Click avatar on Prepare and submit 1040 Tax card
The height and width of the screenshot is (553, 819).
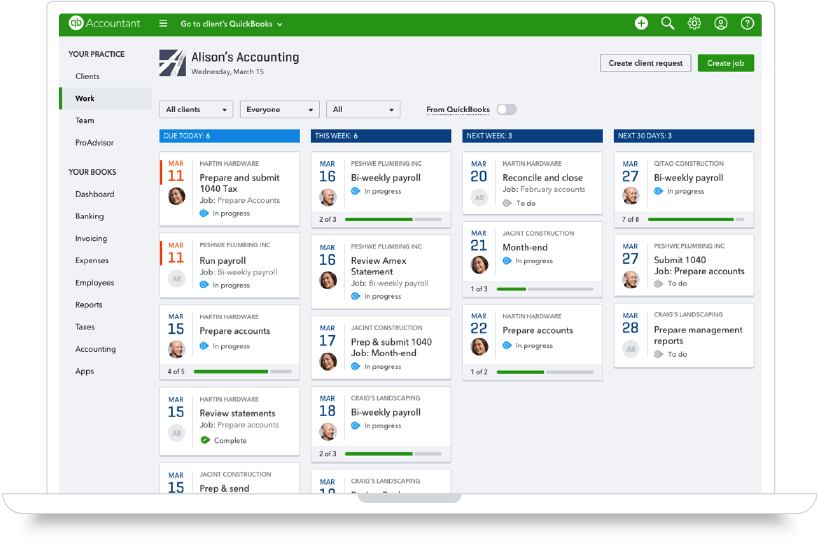[177, 196]
